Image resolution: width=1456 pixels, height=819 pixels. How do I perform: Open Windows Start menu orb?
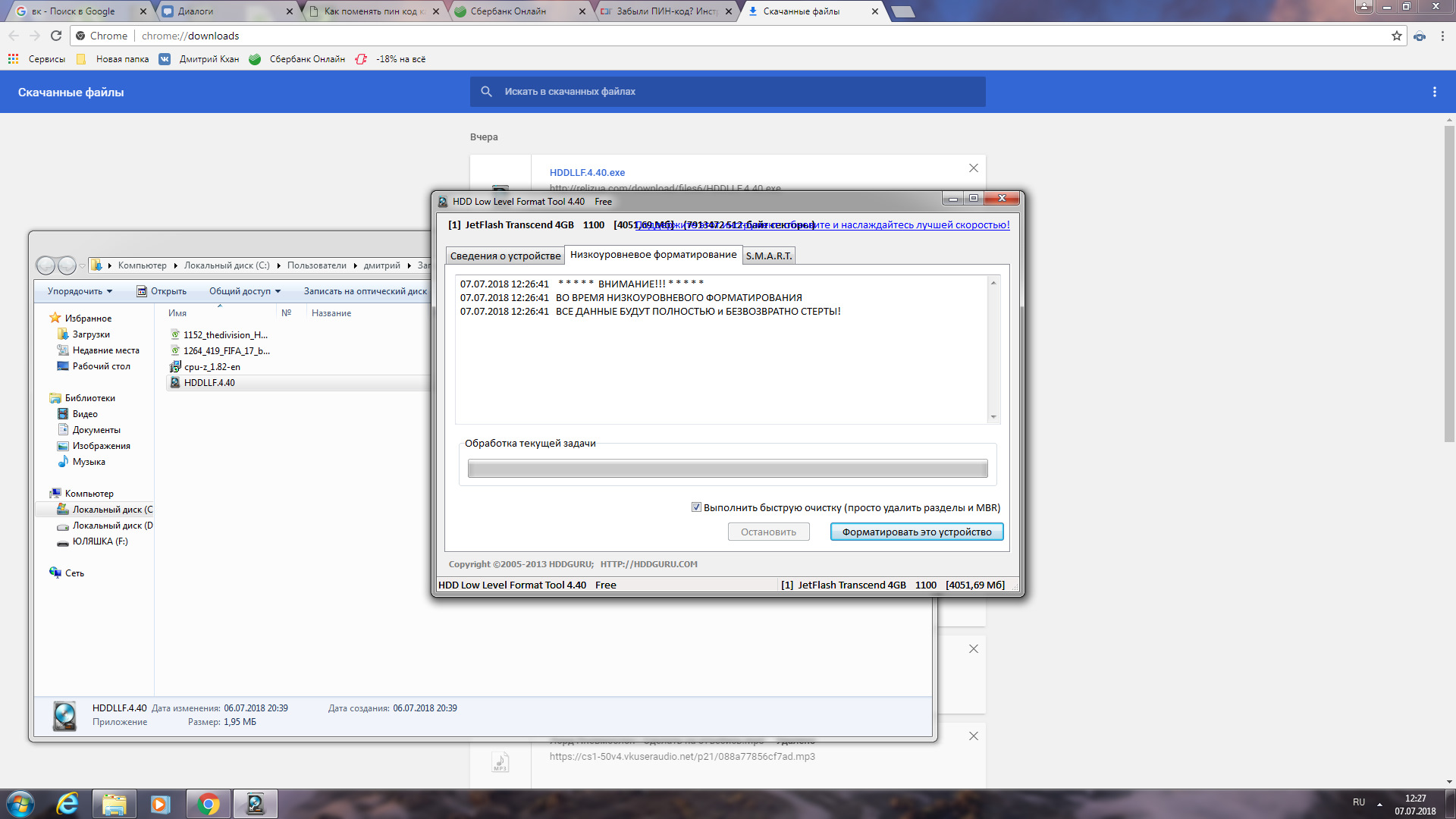tap(20, 804)
